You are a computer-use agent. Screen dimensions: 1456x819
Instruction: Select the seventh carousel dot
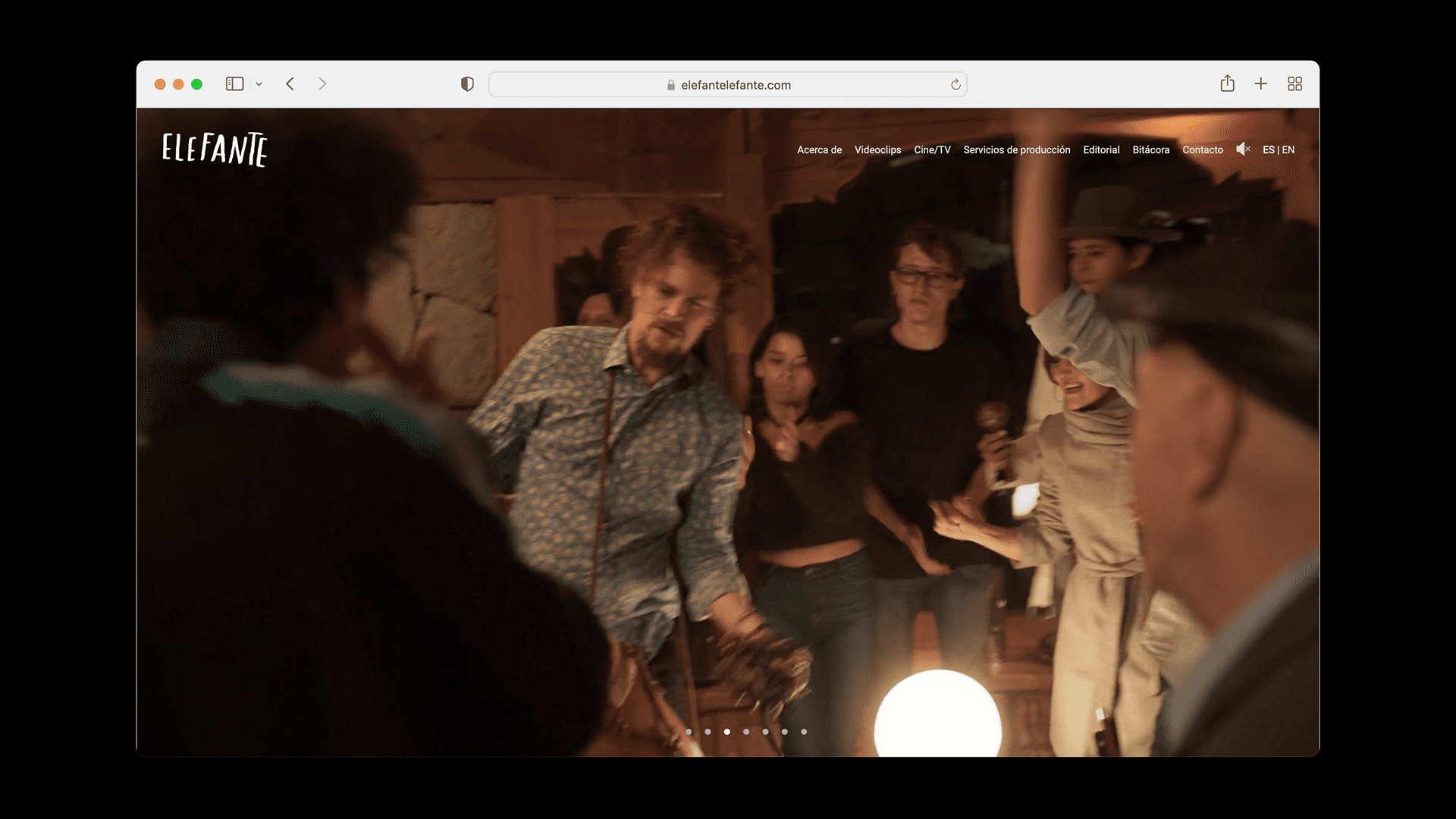tap(804, 732)
